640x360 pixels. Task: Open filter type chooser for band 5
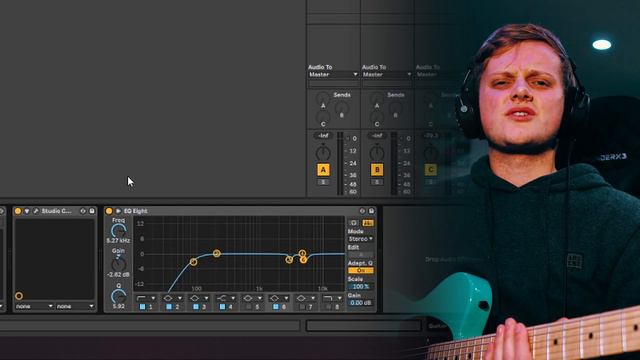(253, 298)
